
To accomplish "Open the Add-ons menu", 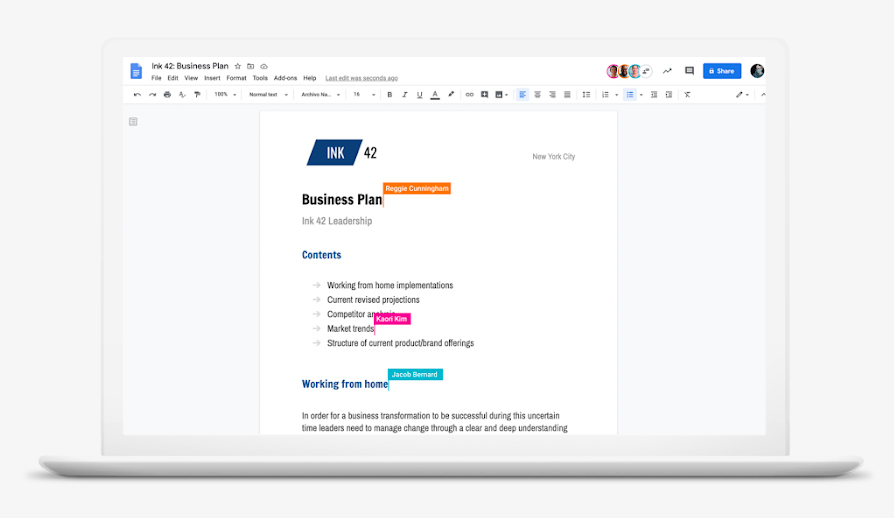I will [x=285, y=78].
